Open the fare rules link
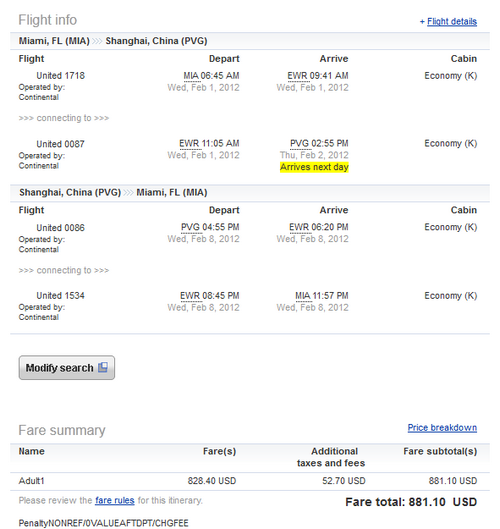 pyautogui.click(x=115, y=500)
